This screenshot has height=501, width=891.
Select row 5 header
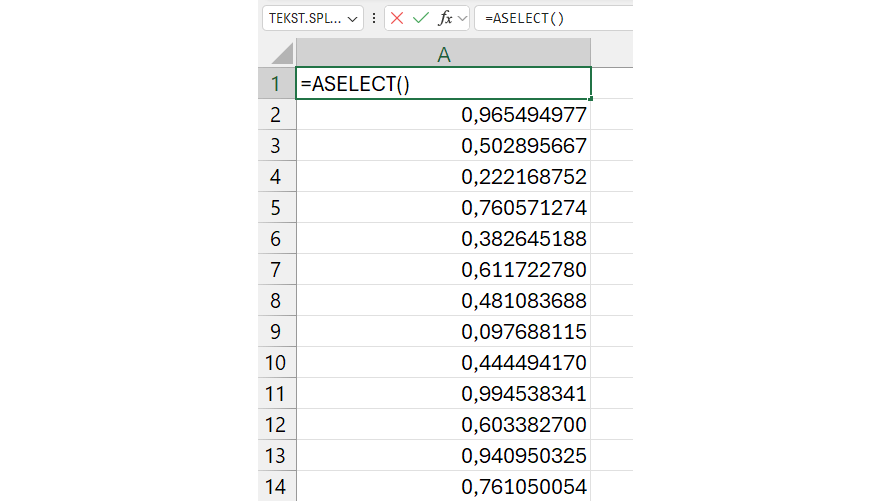click(x=276, y=207)
